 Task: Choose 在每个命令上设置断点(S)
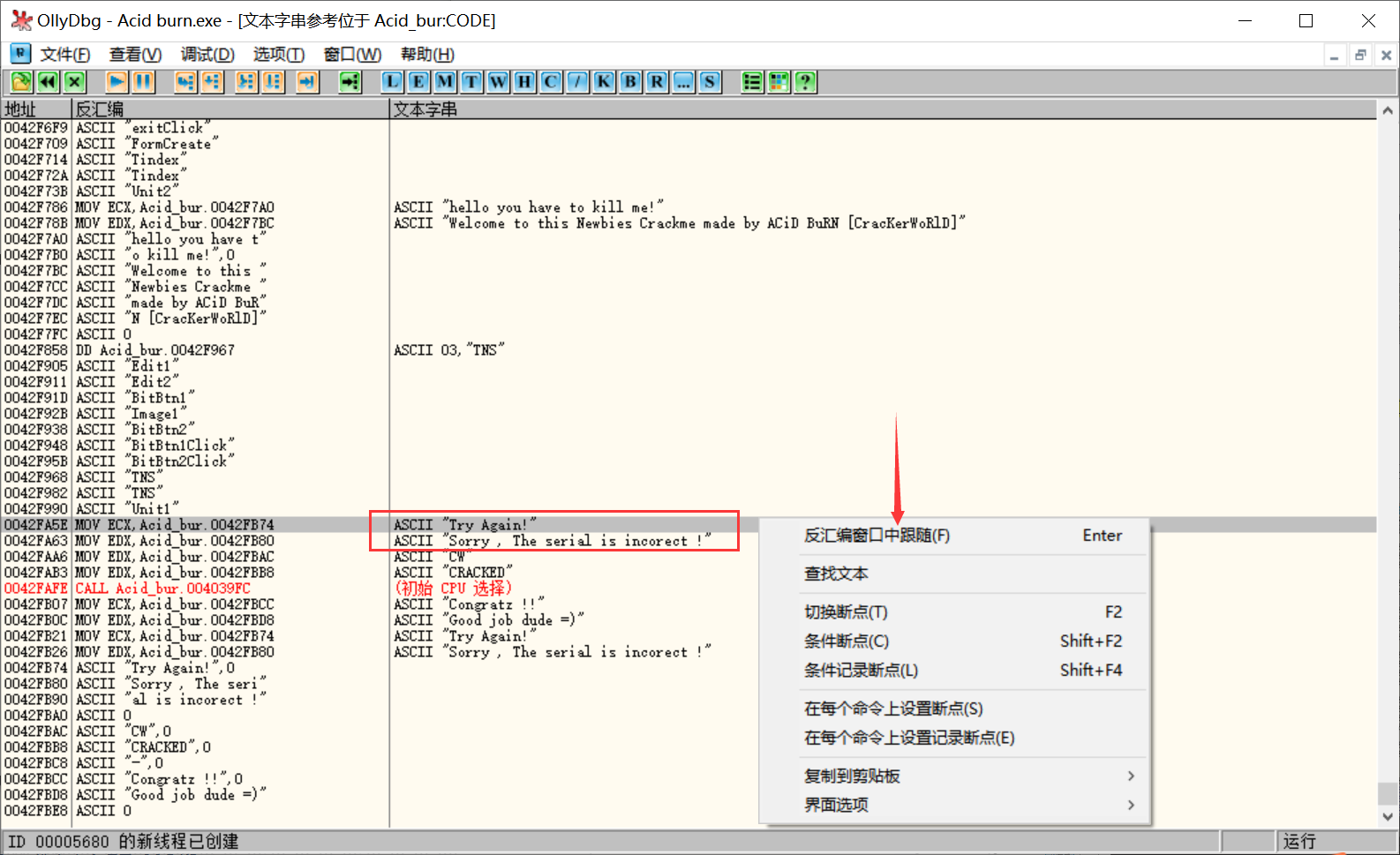click(954, 709)
